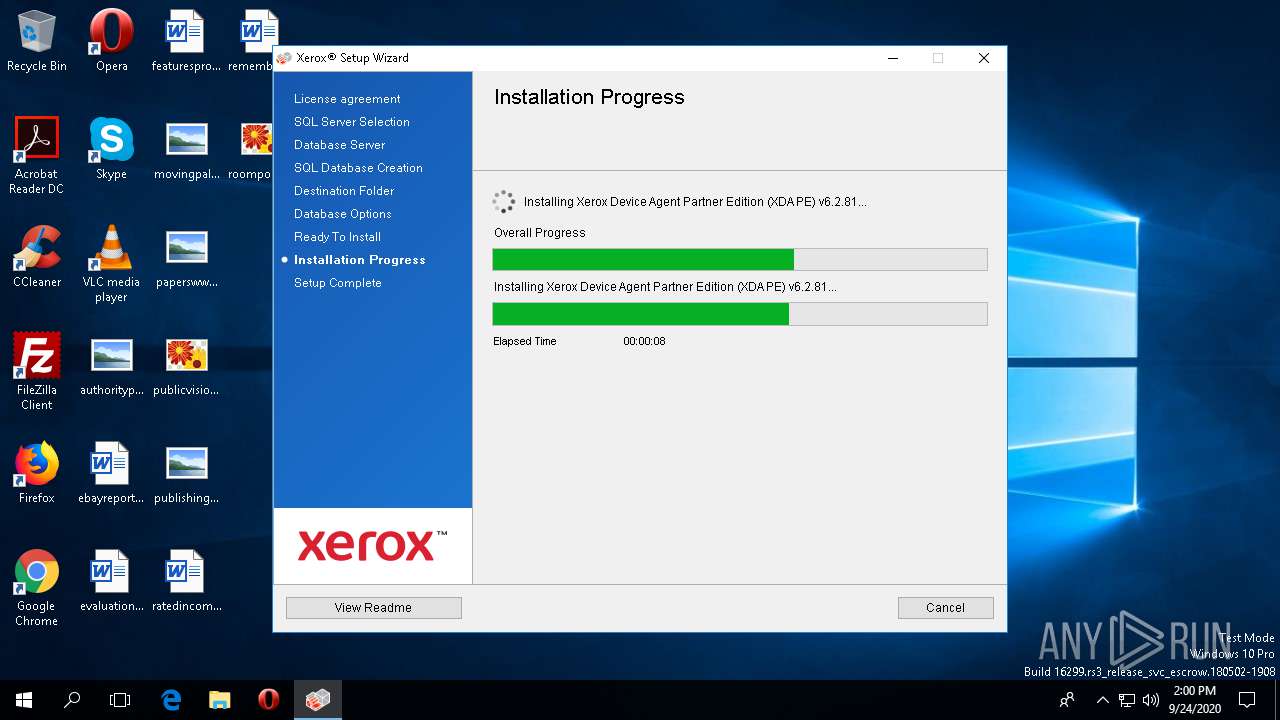The image size is (1280, 720).
Task: Select the featurespro Word document icon
Action: pyautogui.click(x=186, y=41)
